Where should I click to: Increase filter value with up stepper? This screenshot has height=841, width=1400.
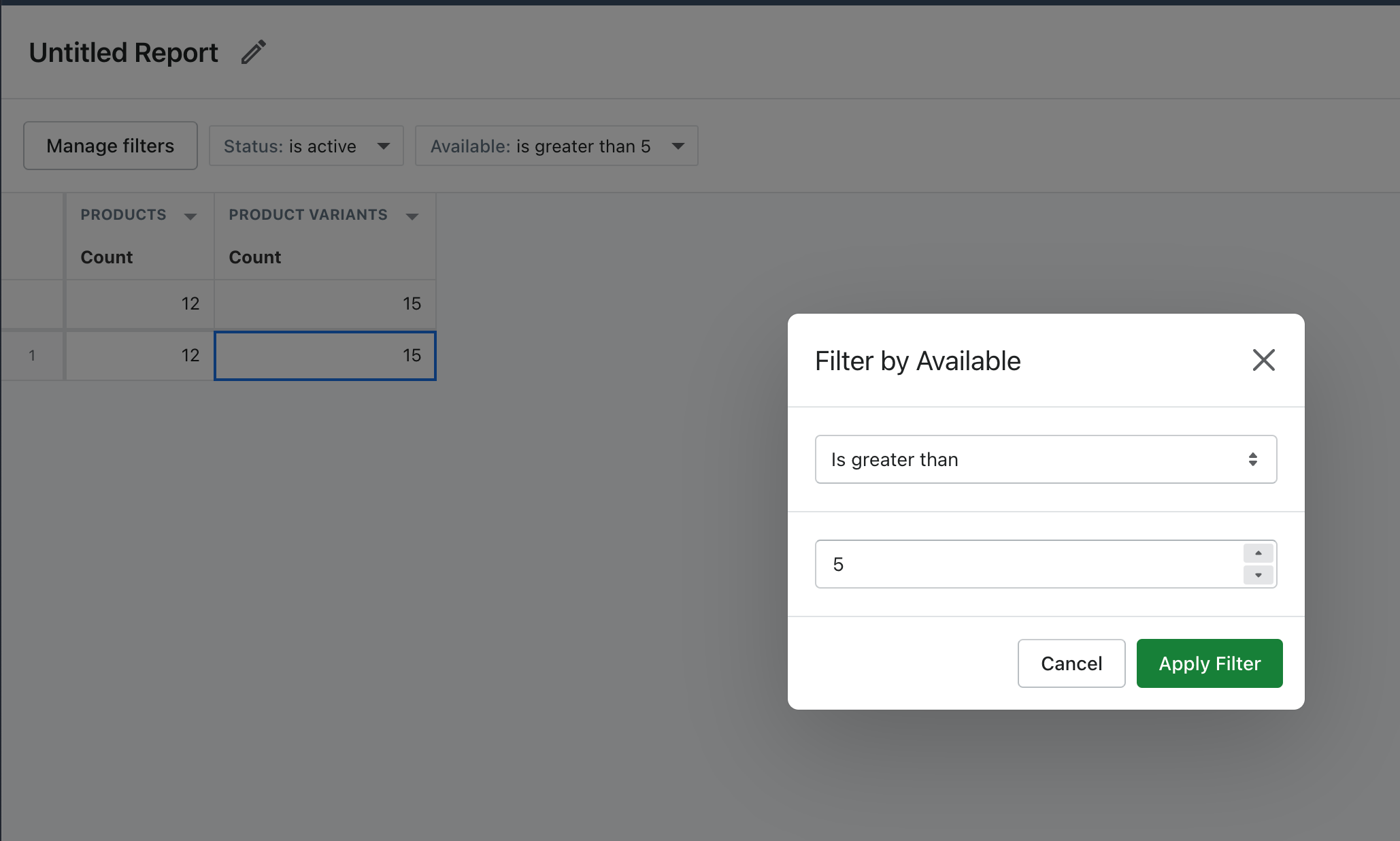[1258, 553]
